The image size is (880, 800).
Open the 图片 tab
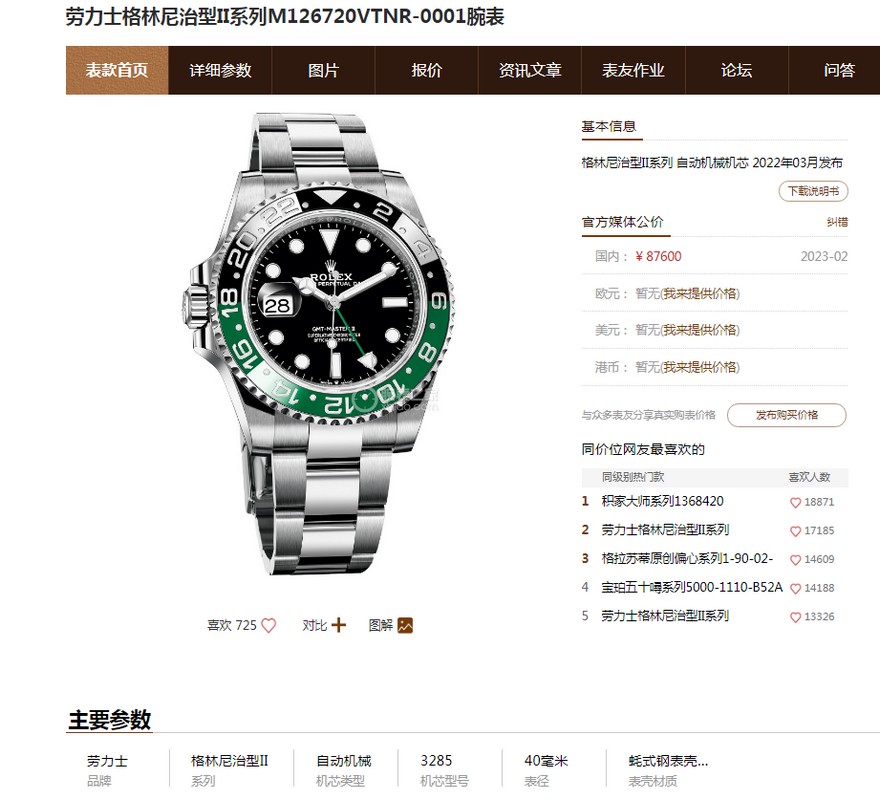point(323,70)
